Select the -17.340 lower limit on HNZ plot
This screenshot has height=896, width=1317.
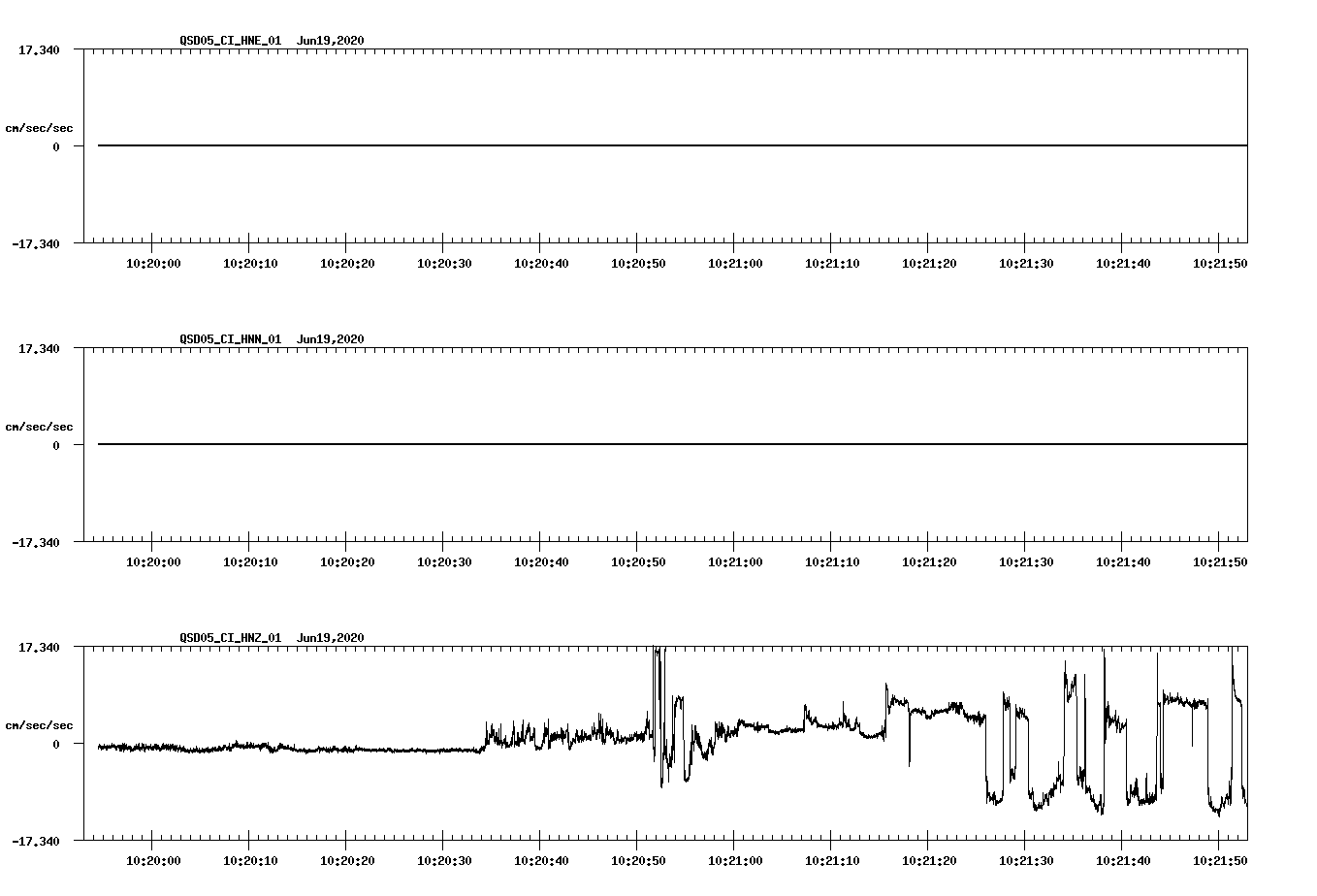point(35,841)
